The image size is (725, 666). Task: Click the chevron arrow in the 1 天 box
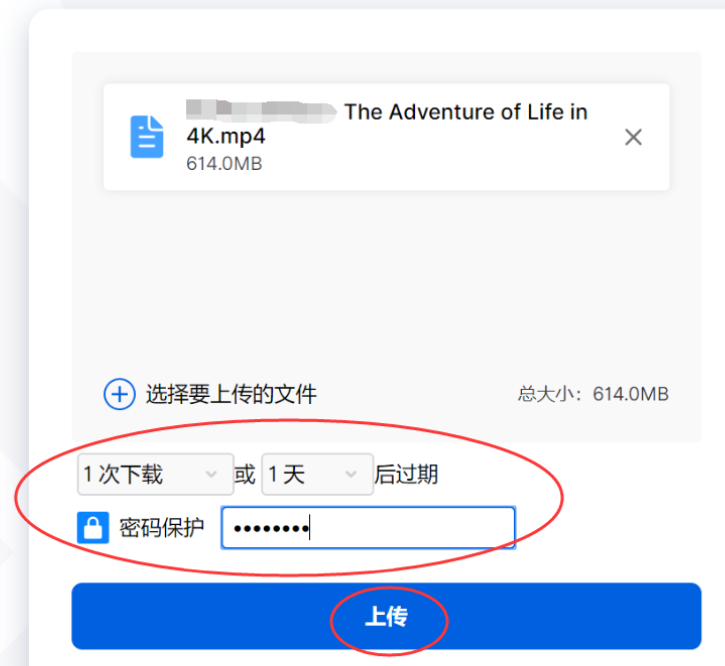351,475
